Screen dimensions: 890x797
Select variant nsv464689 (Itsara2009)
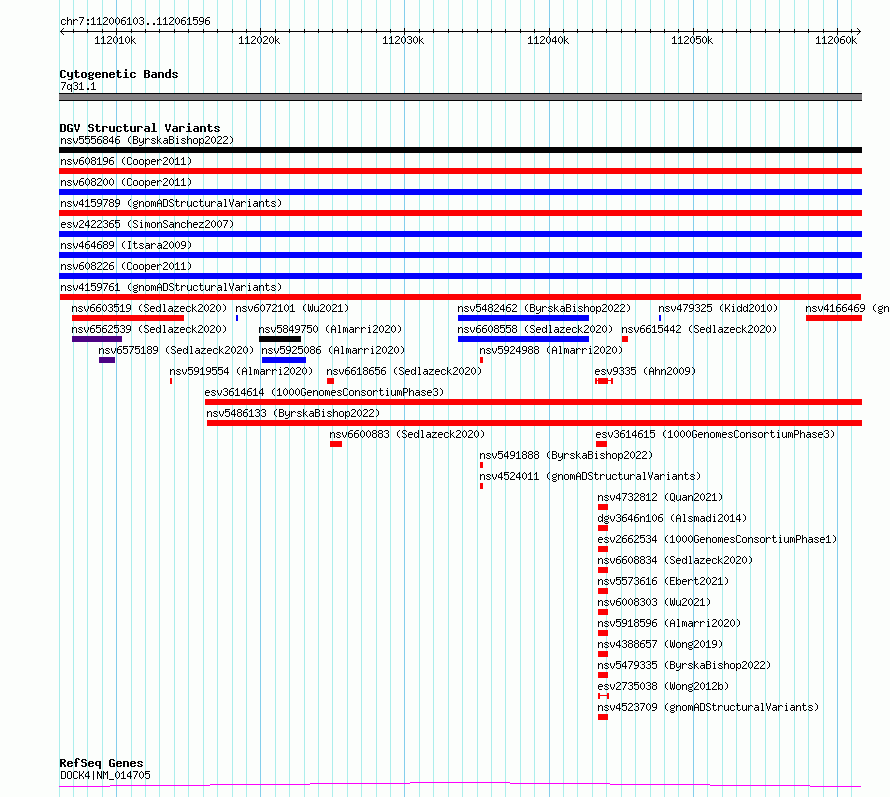[126, 245]
